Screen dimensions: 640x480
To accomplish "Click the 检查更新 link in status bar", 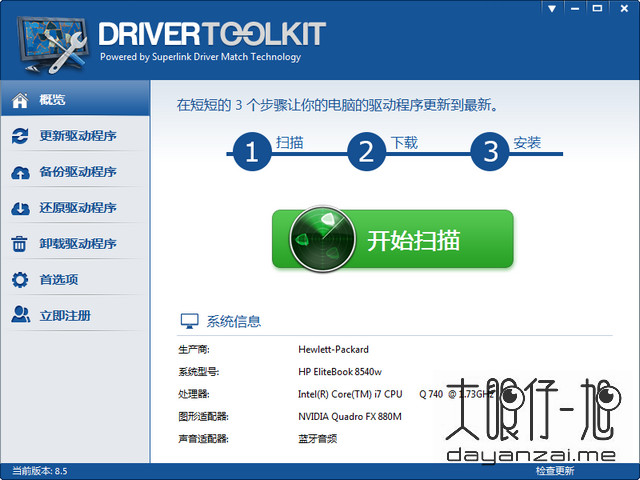I will 555,471.
